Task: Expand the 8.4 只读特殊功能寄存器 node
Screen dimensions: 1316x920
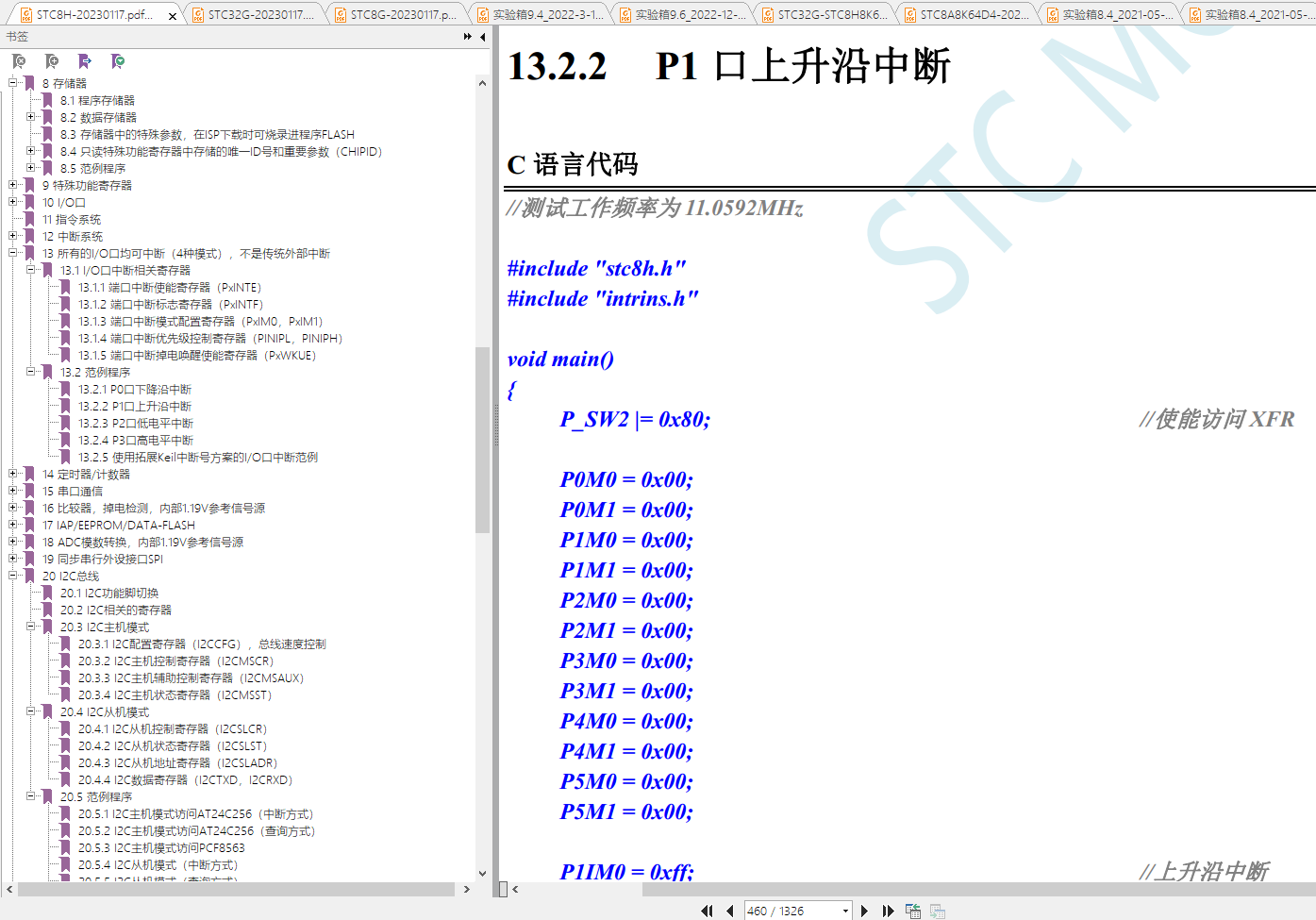Action: coord(31,151)
